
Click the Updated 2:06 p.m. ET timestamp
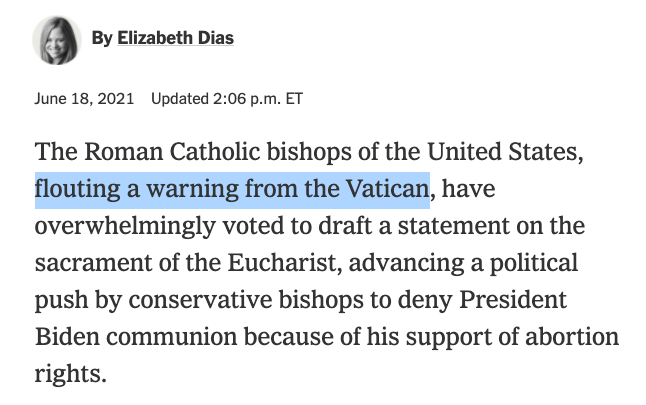(227, 99)
